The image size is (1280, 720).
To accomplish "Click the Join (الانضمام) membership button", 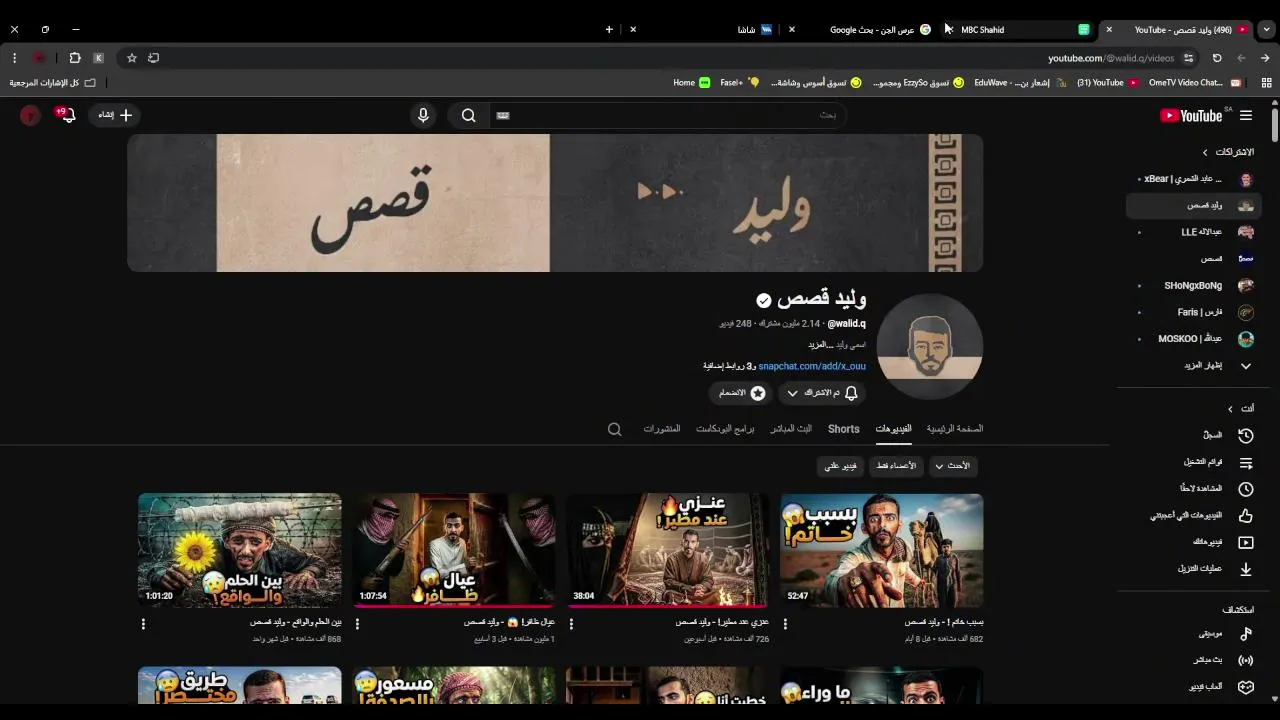I will 741,393.
